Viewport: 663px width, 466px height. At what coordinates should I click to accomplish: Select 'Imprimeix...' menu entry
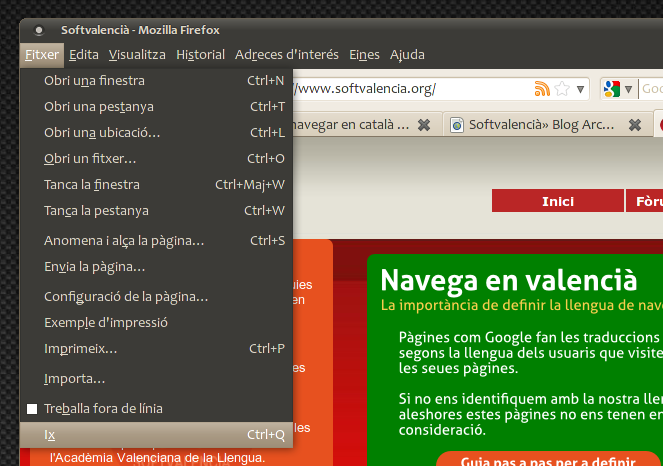click(x=156, y=349)
